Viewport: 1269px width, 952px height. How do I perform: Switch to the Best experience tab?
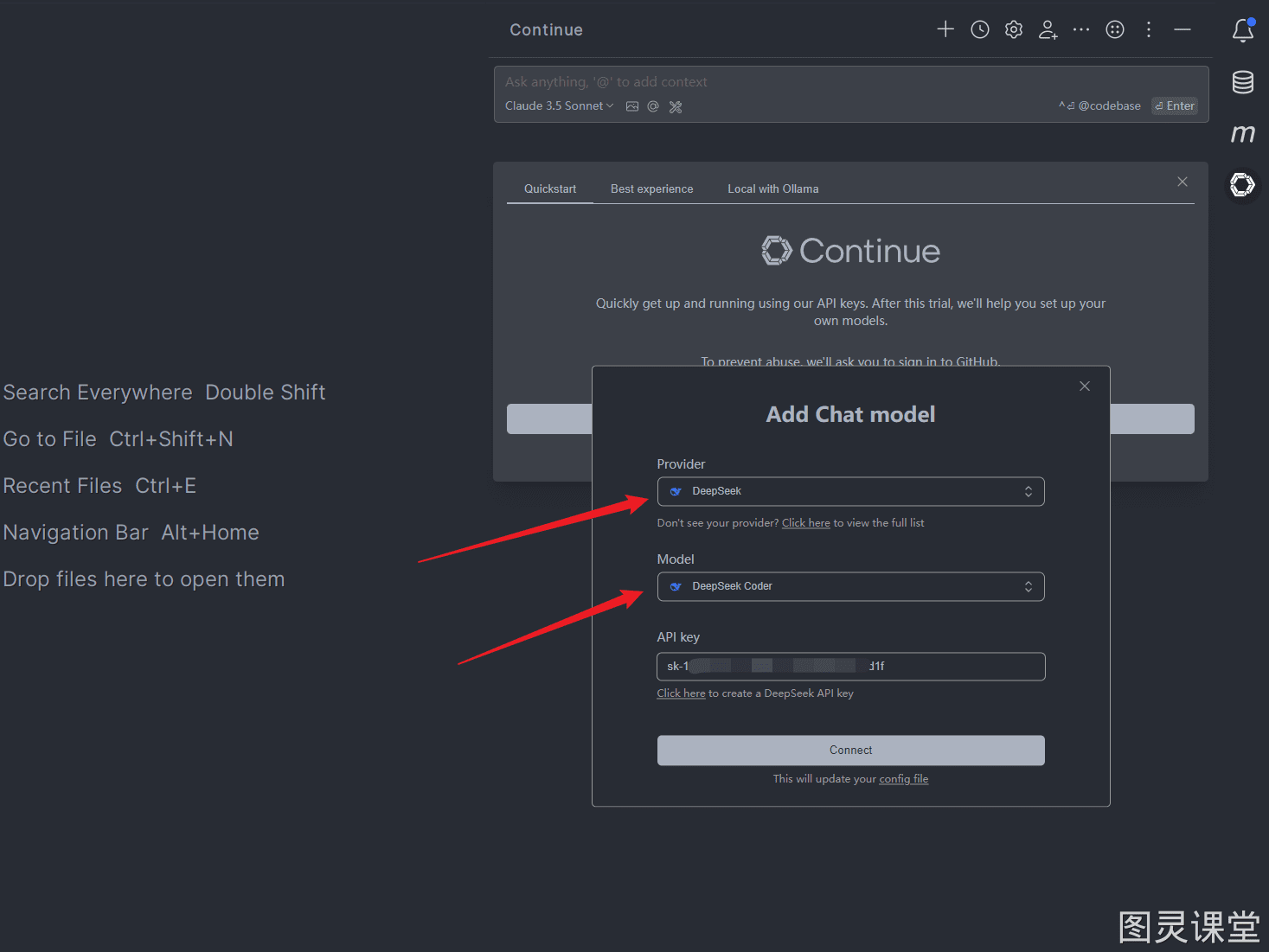[652, 188]
